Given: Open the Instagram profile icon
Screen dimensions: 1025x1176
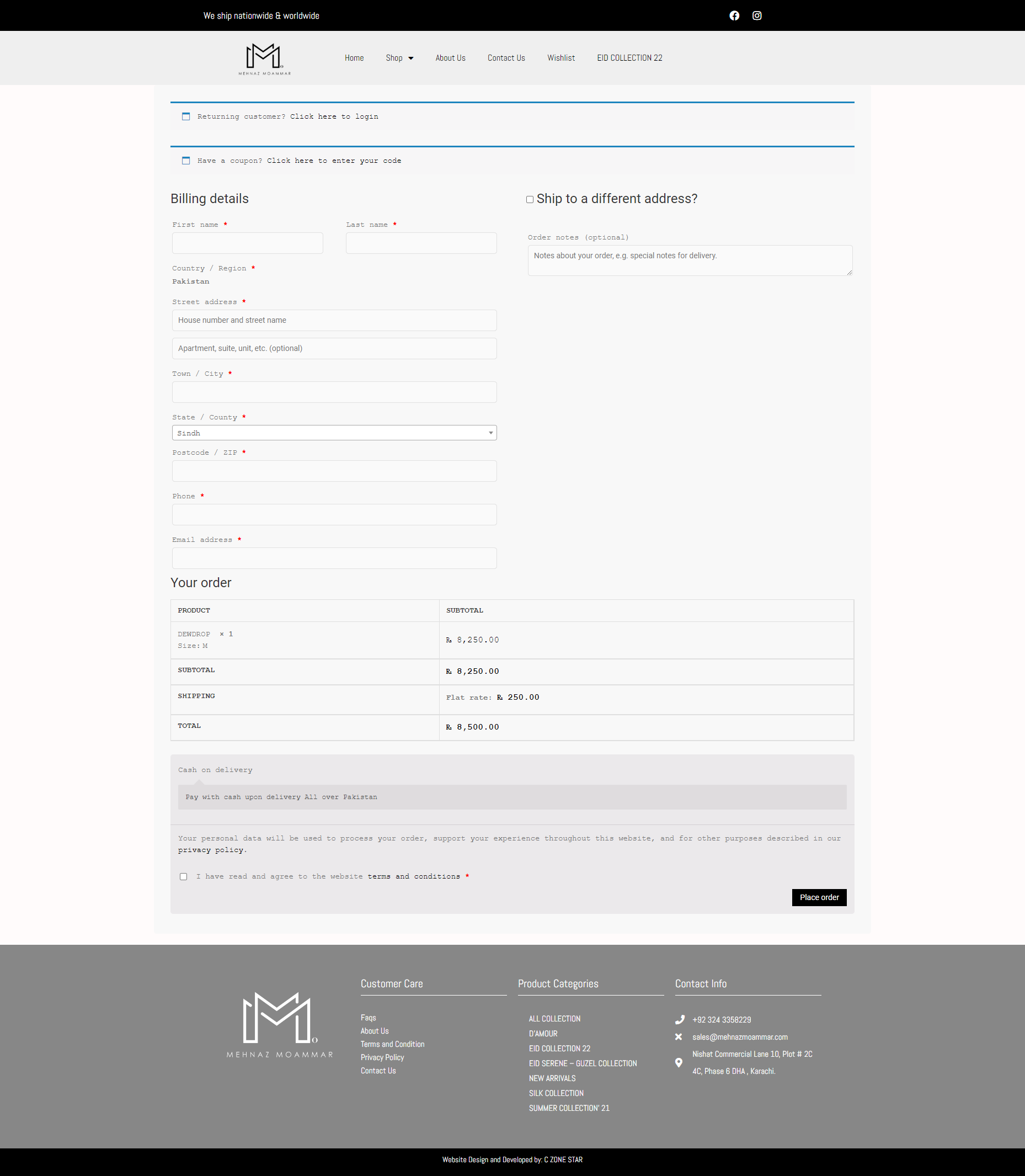Looking at the screenshot, I should pyautogui.click(x=757, y=15).
